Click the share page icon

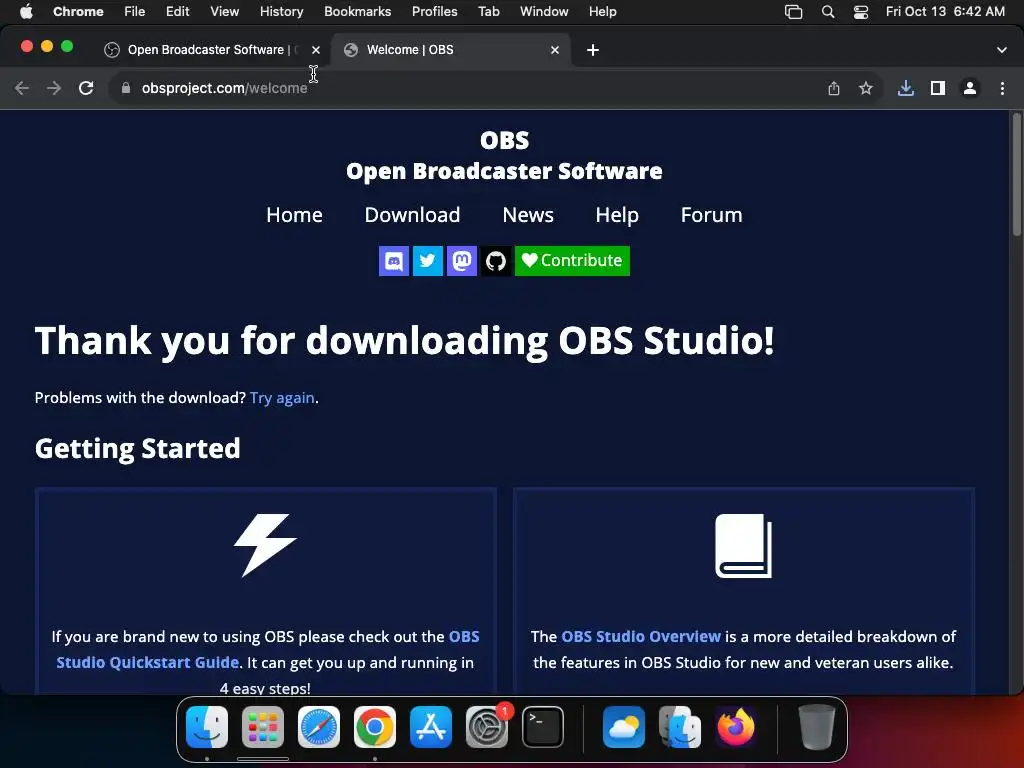coord(834,88)
